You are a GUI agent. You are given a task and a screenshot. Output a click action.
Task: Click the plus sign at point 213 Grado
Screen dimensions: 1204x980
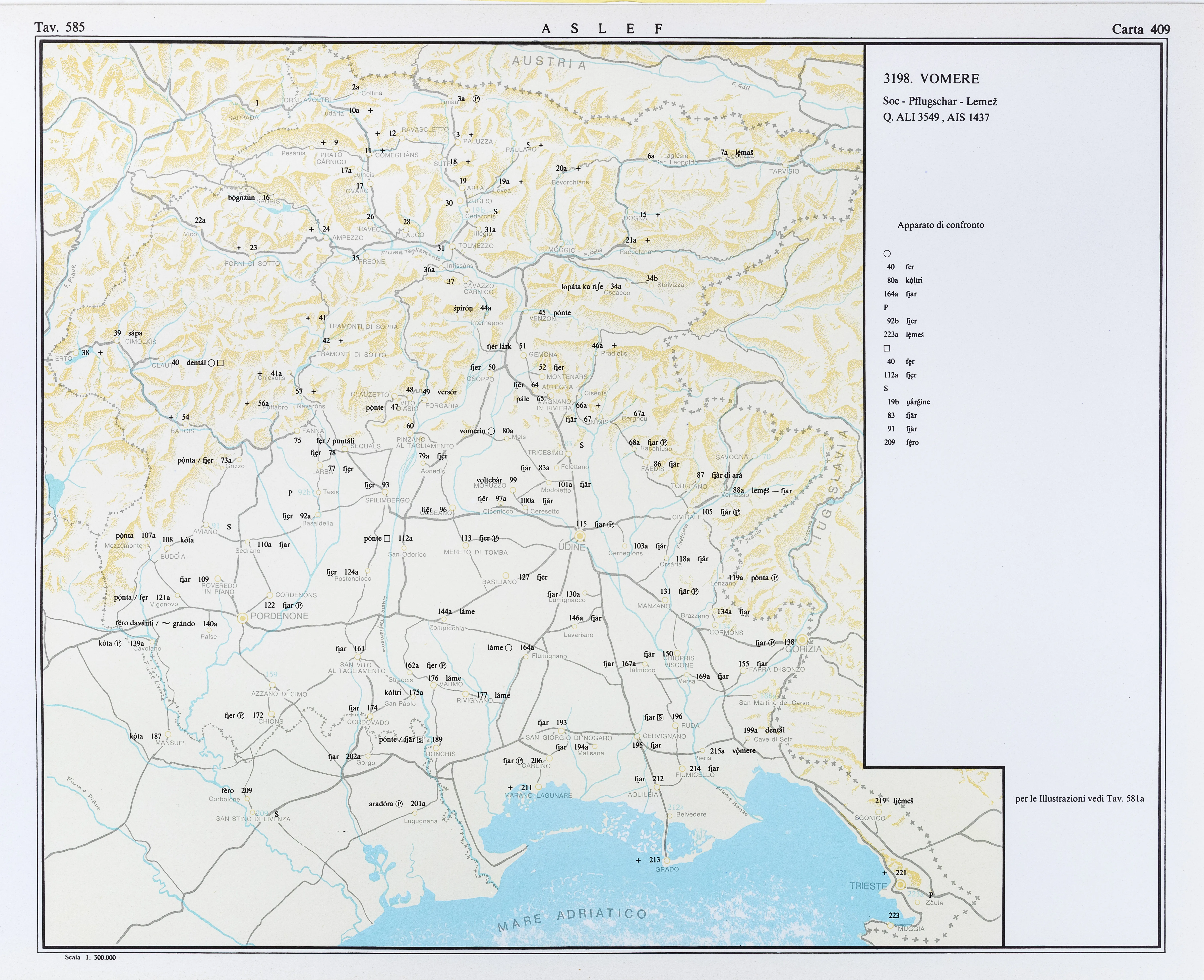[x=638, y=860]
